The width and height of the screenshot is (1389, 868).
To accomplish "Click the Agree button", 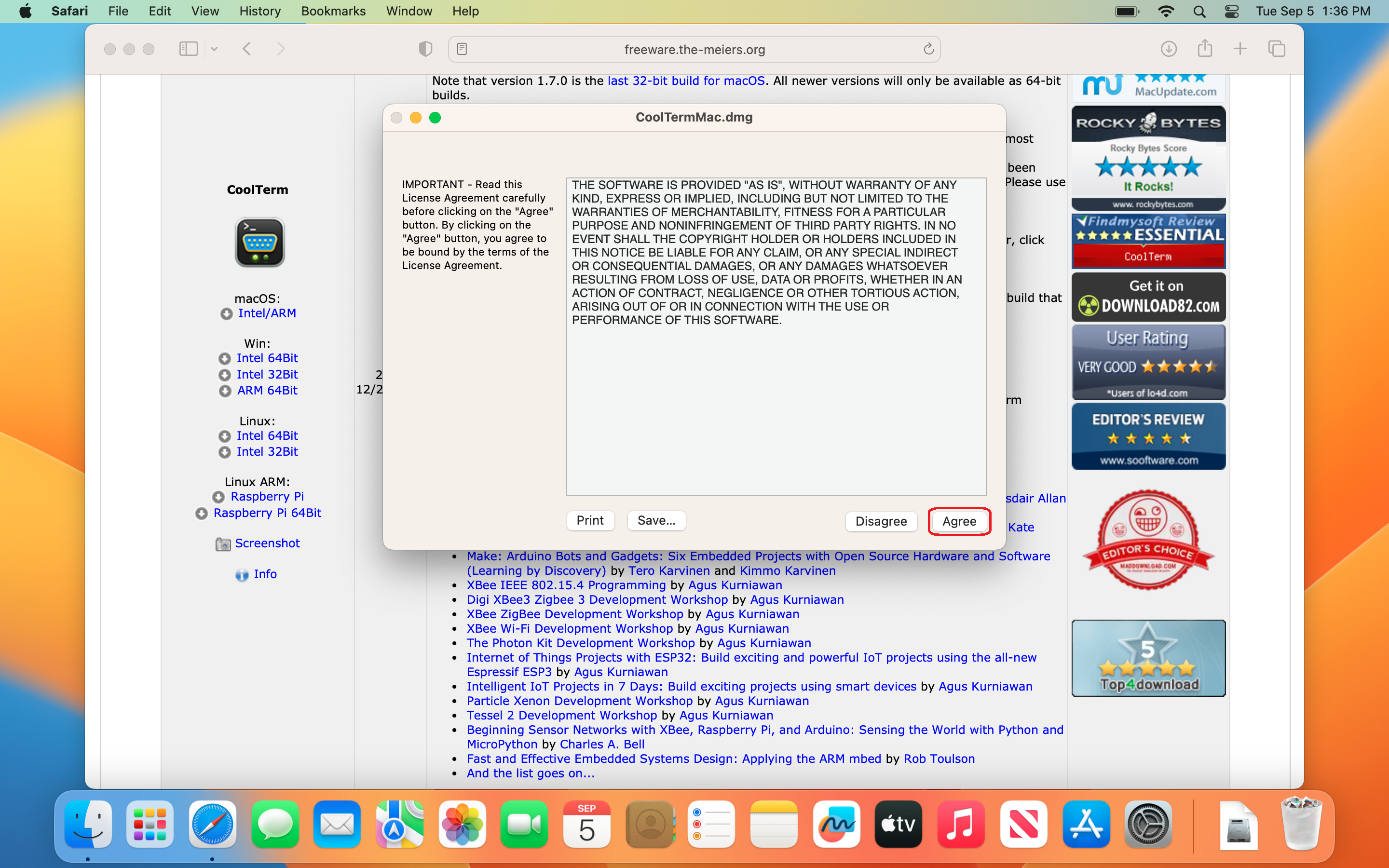I will tap(958, 521).
